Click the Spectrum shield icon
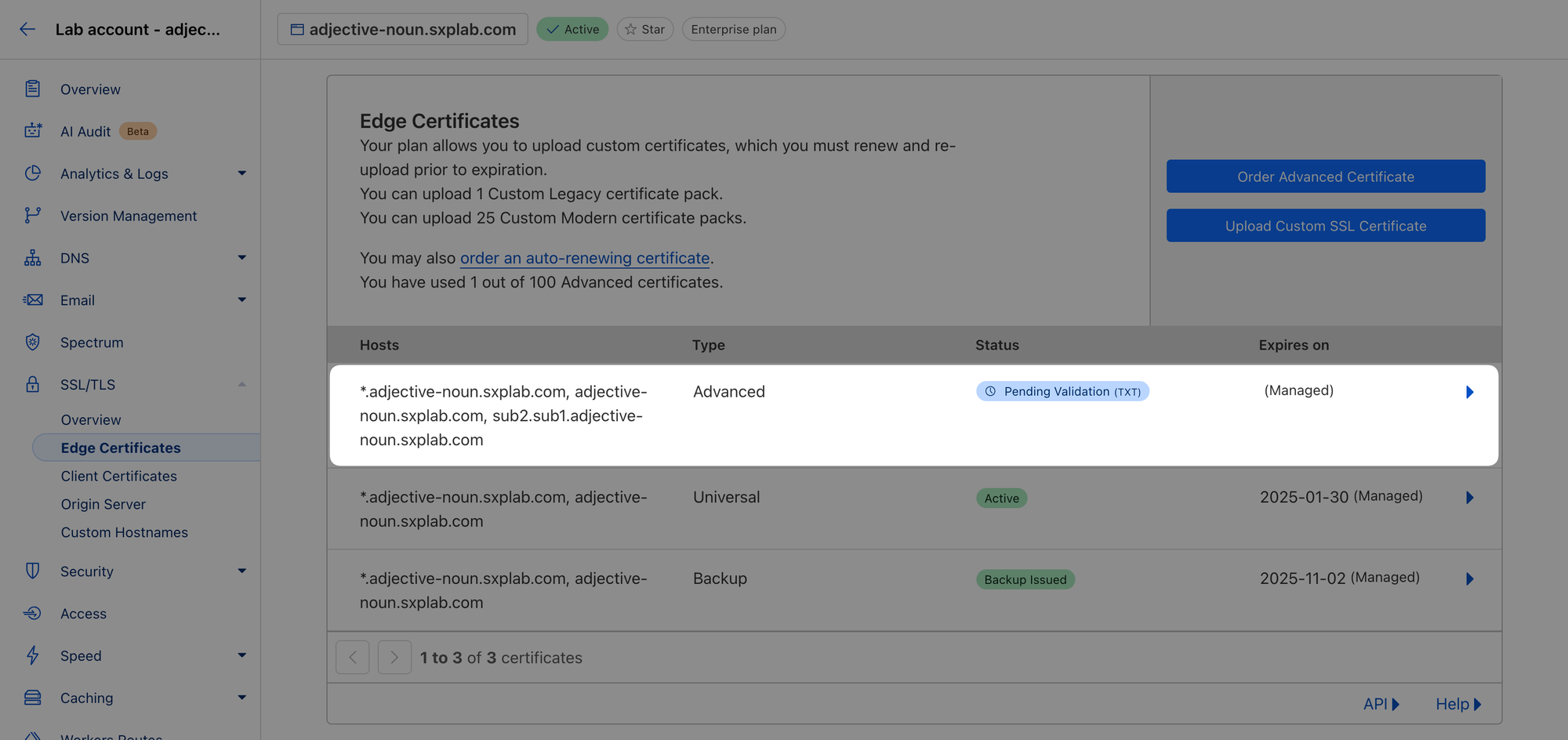Image resolution: width=1568 pixels, height=740 pixels. 32,342
